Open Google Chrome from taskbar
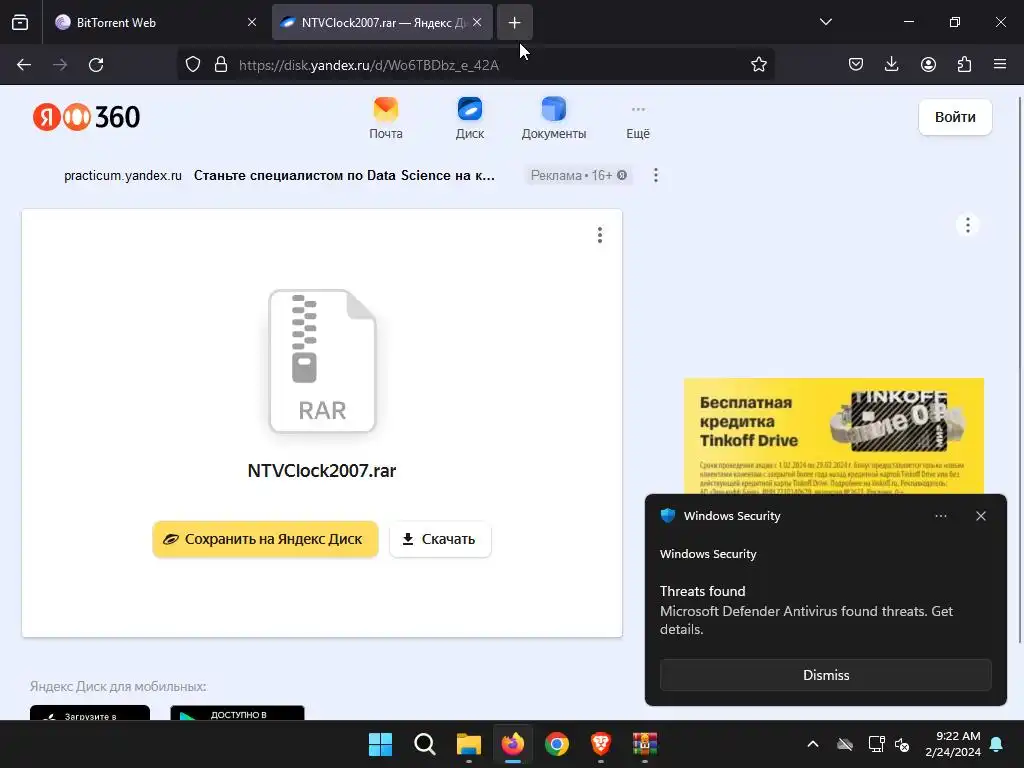The image size is (1024, 768). click(x=556, y=744)
